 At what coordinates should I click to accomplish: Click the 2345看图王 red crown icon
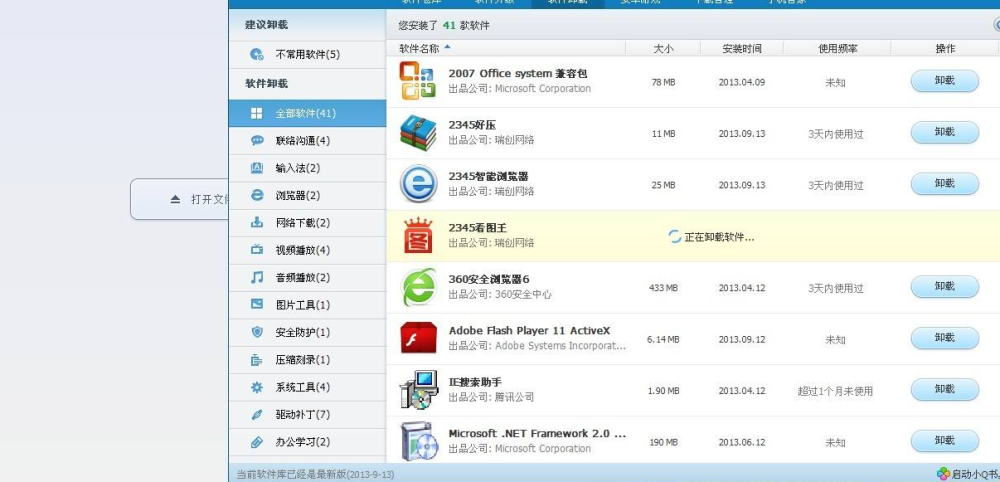[418, 235]
